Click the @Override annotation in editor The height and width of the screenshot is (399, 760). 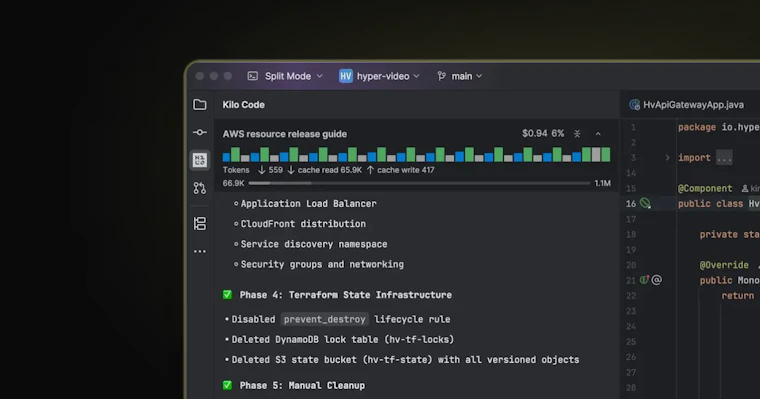point(724,265)
